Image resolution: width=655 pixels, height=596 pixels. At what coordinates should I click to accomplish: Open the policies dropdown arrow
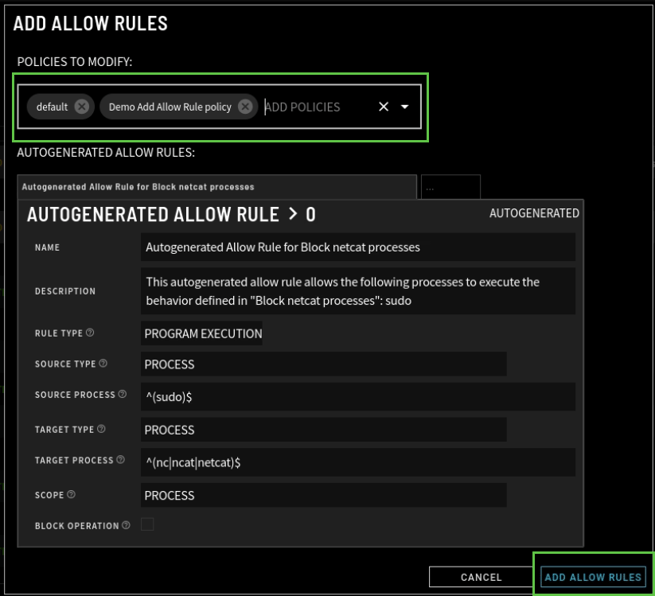tap(404, 107)
